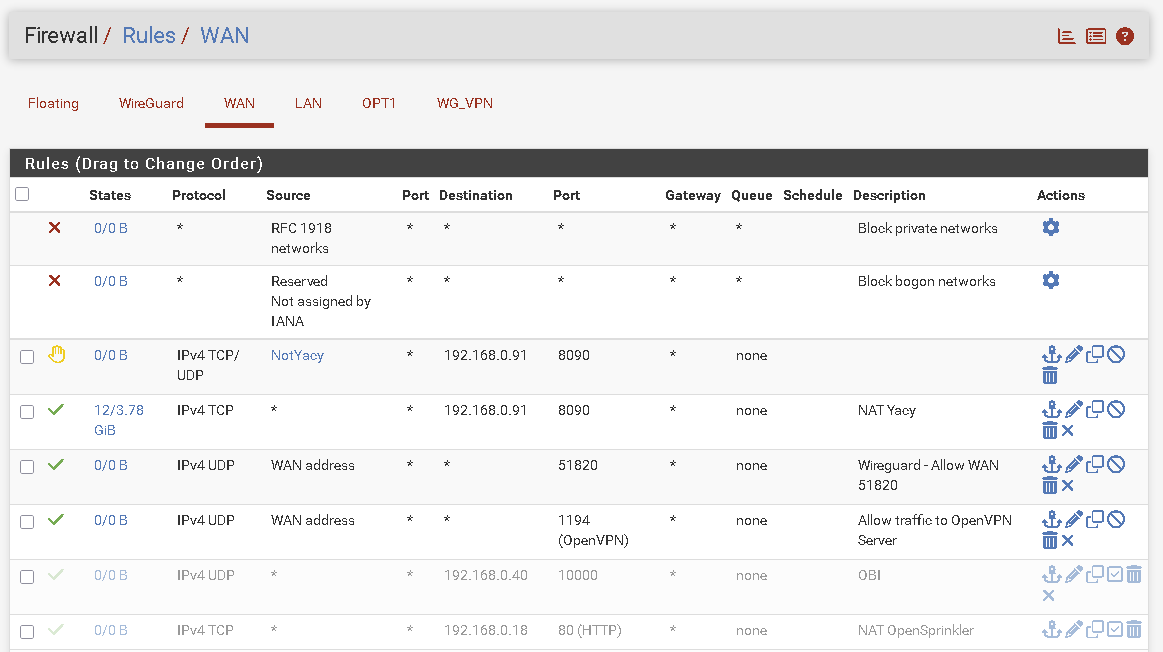Tick checkbox for OpenVPN Server rule

[27, 522]
